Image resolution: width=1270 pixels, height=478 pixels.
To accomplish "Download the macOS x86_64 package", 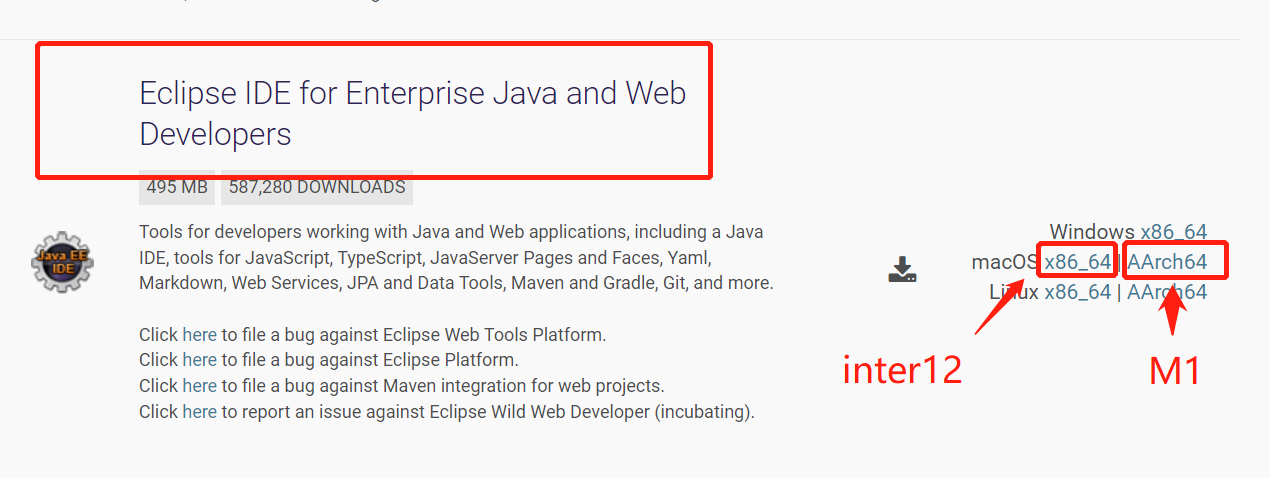I will pos(1077,262).
